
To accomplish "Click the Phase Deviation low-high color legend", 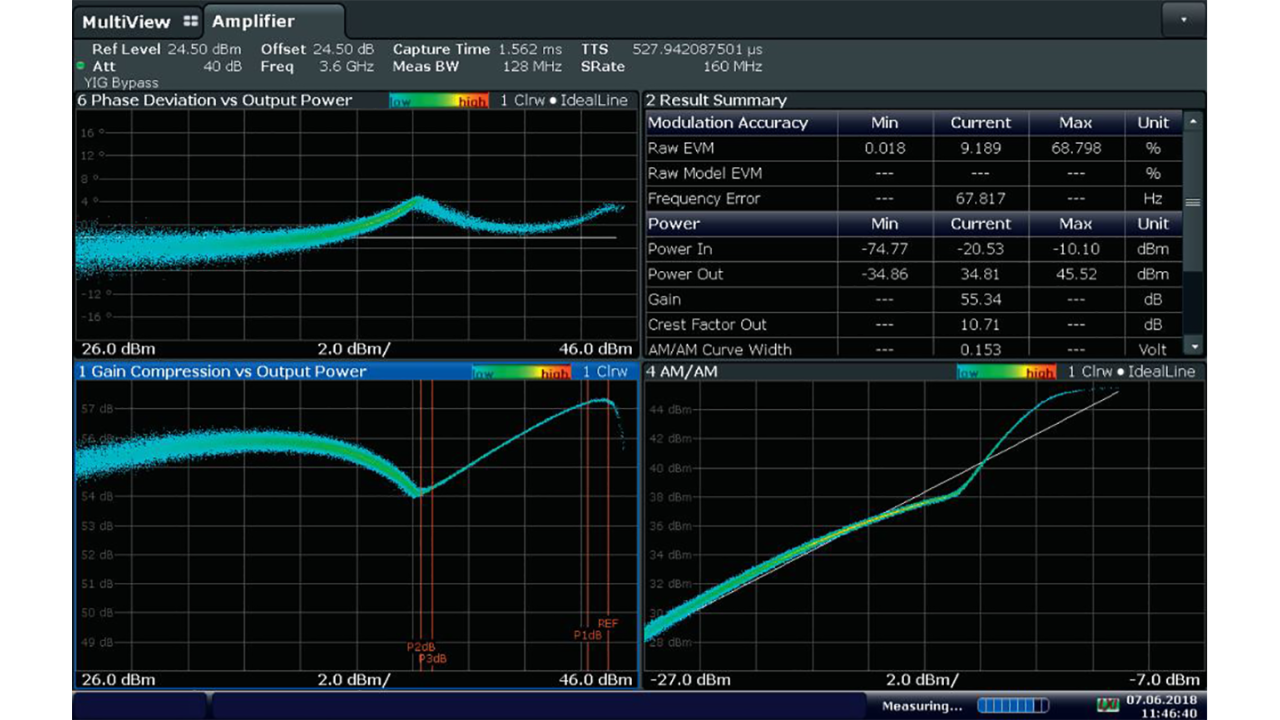I will 439,101.
